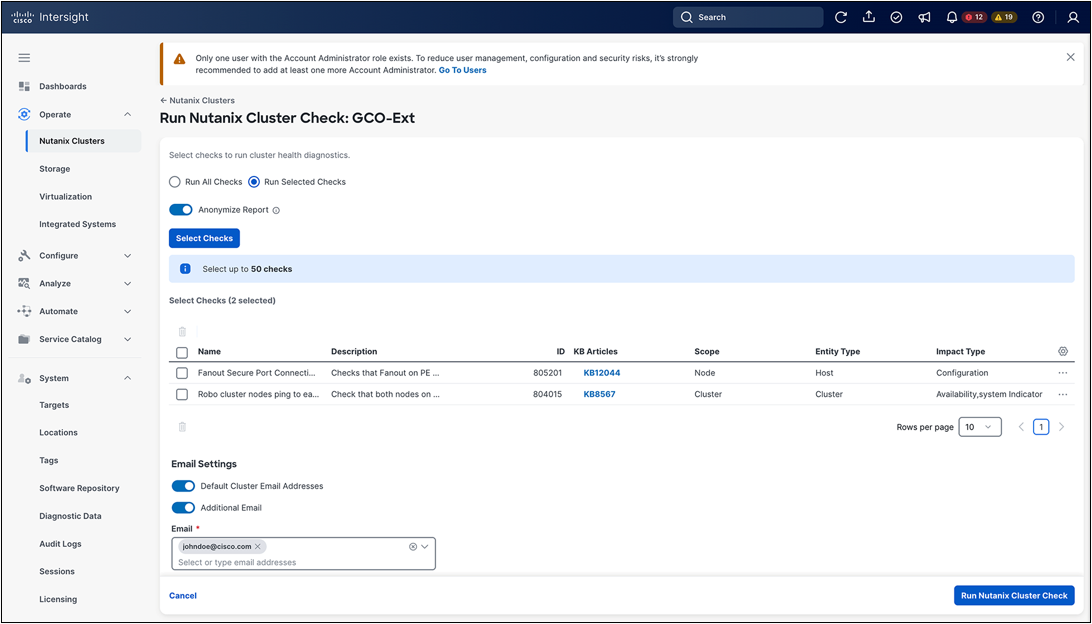1092x624 pixels.
Task: Open Licensing under System
Action: click(x=58, y=599)
